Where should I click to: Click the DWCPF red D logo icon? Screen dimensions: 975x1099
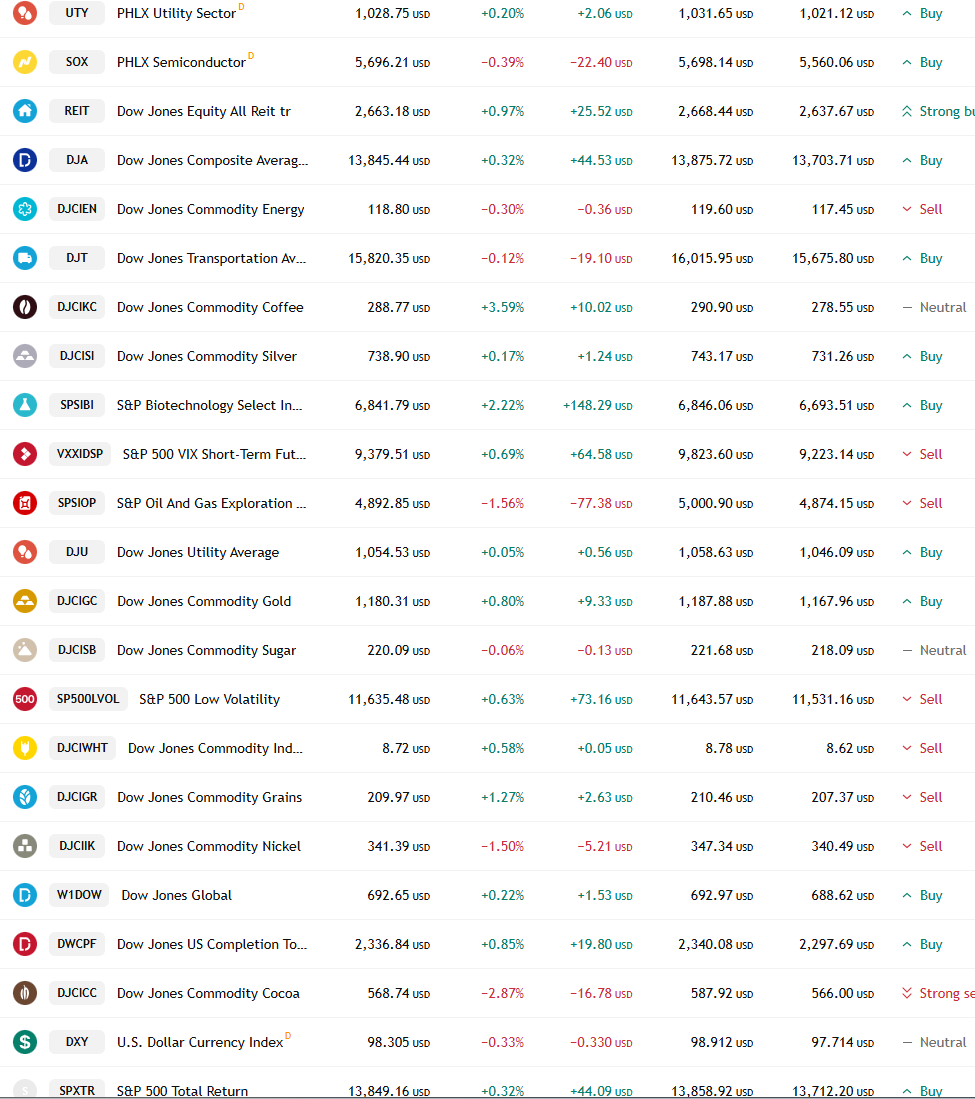tap(25, 944)
